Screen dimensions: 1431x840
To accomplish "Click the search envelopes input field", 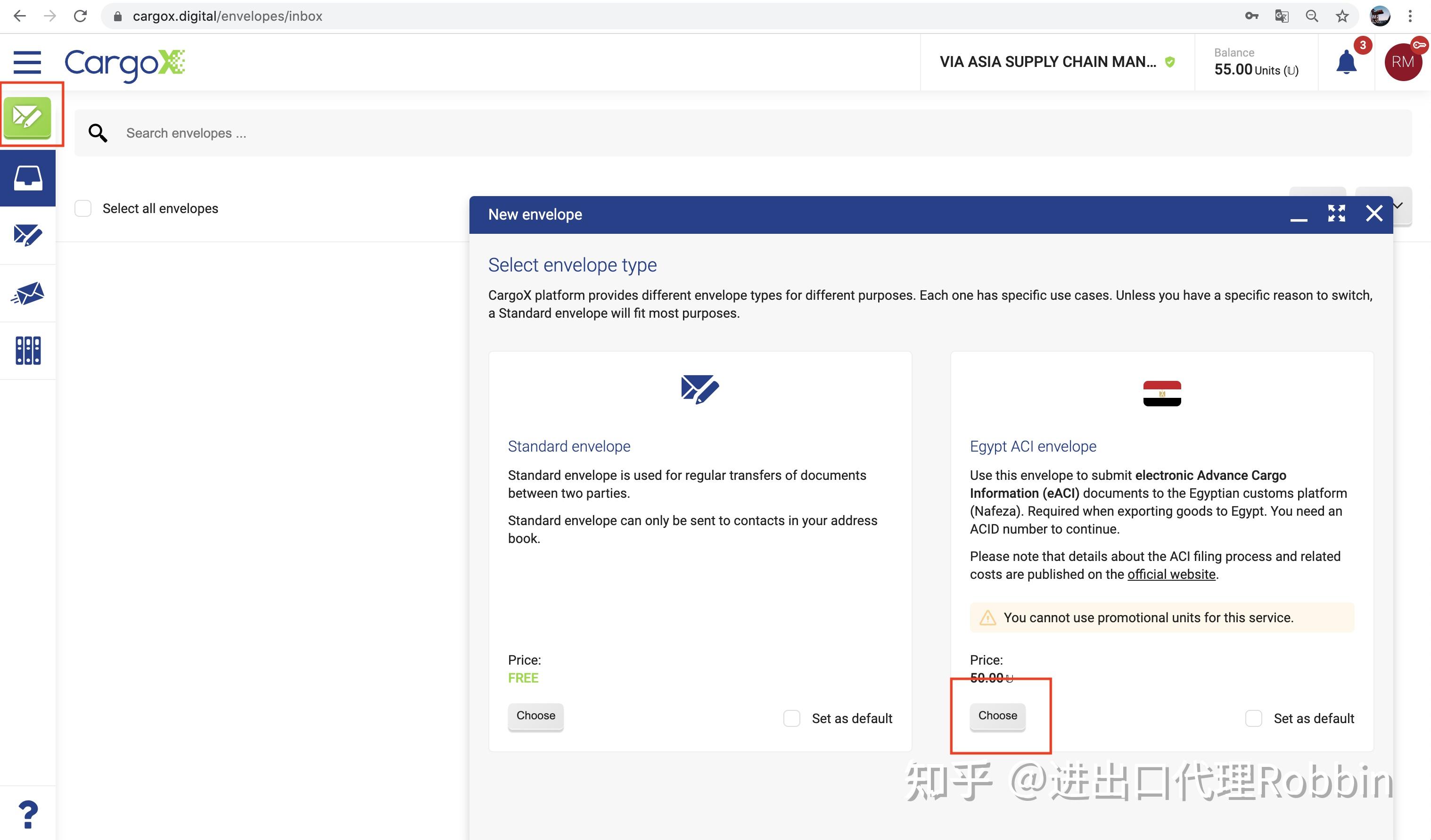I will 341,132.
